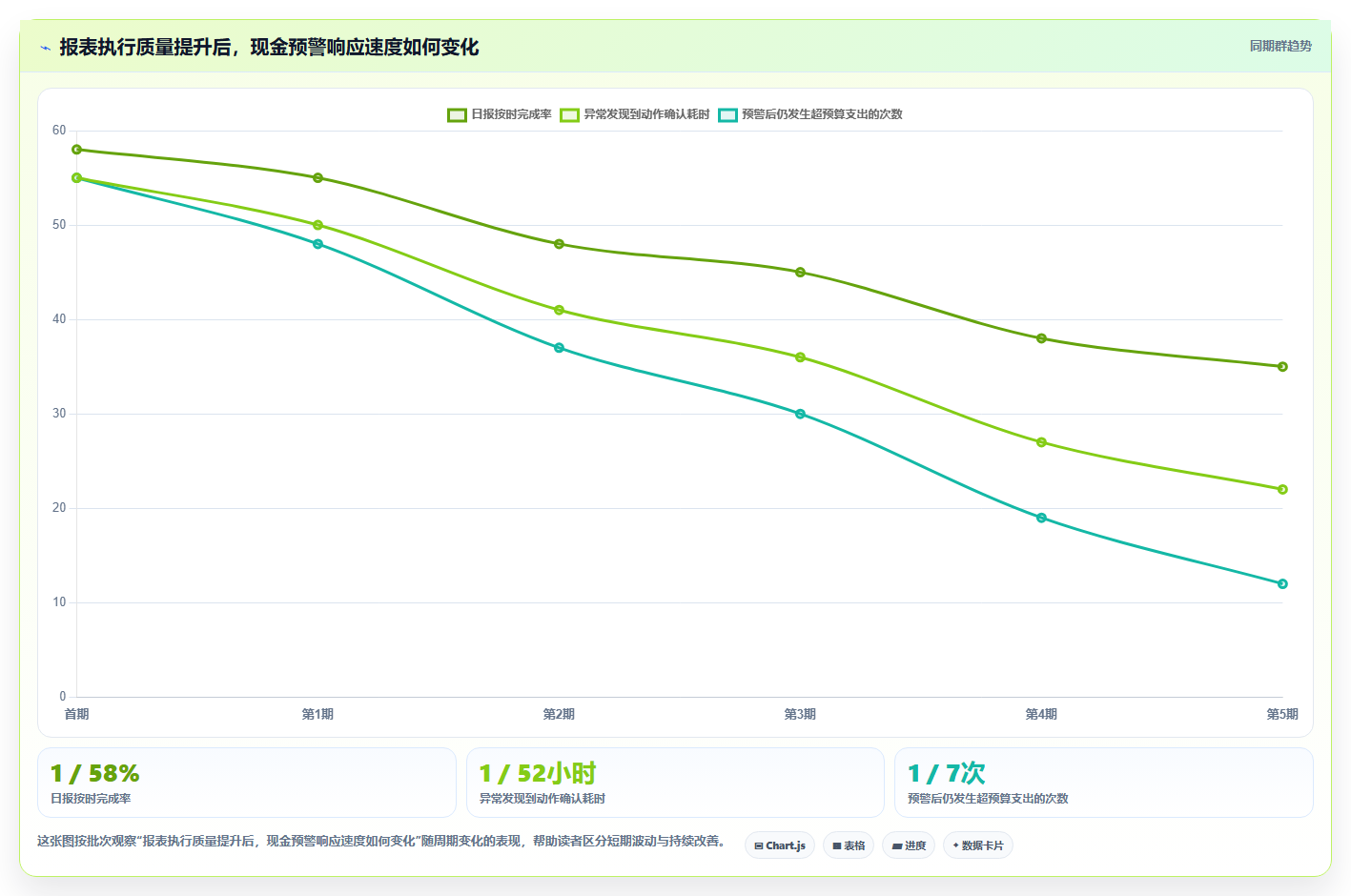Click the 首期 x-axis label
The image size is (1351, 896).
click(77, 714)
